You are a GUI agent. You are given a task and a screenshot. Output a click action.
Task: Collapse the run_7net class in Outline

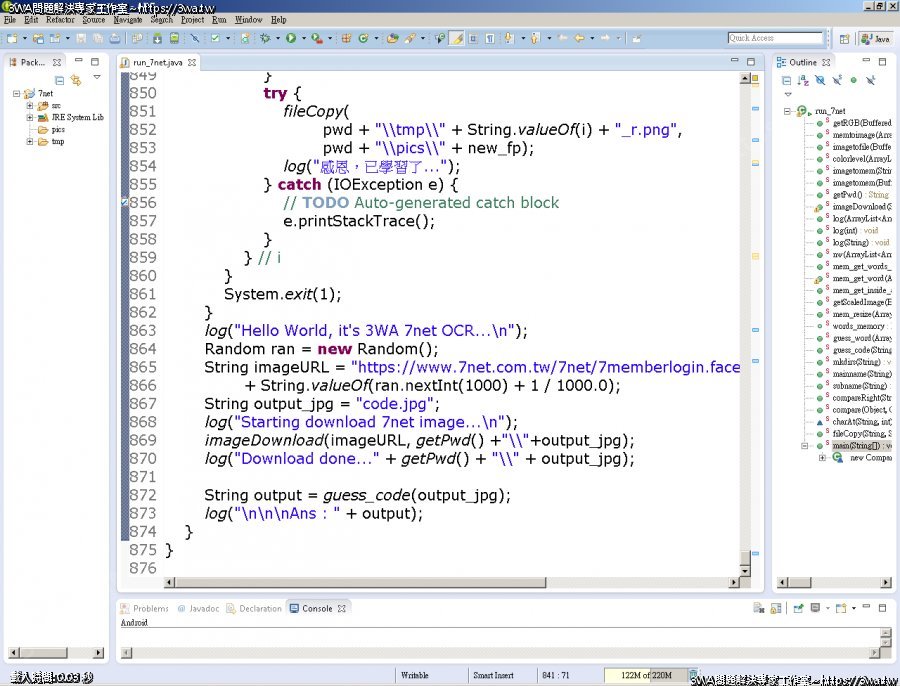pyautogui.click(x=788, y=111)
